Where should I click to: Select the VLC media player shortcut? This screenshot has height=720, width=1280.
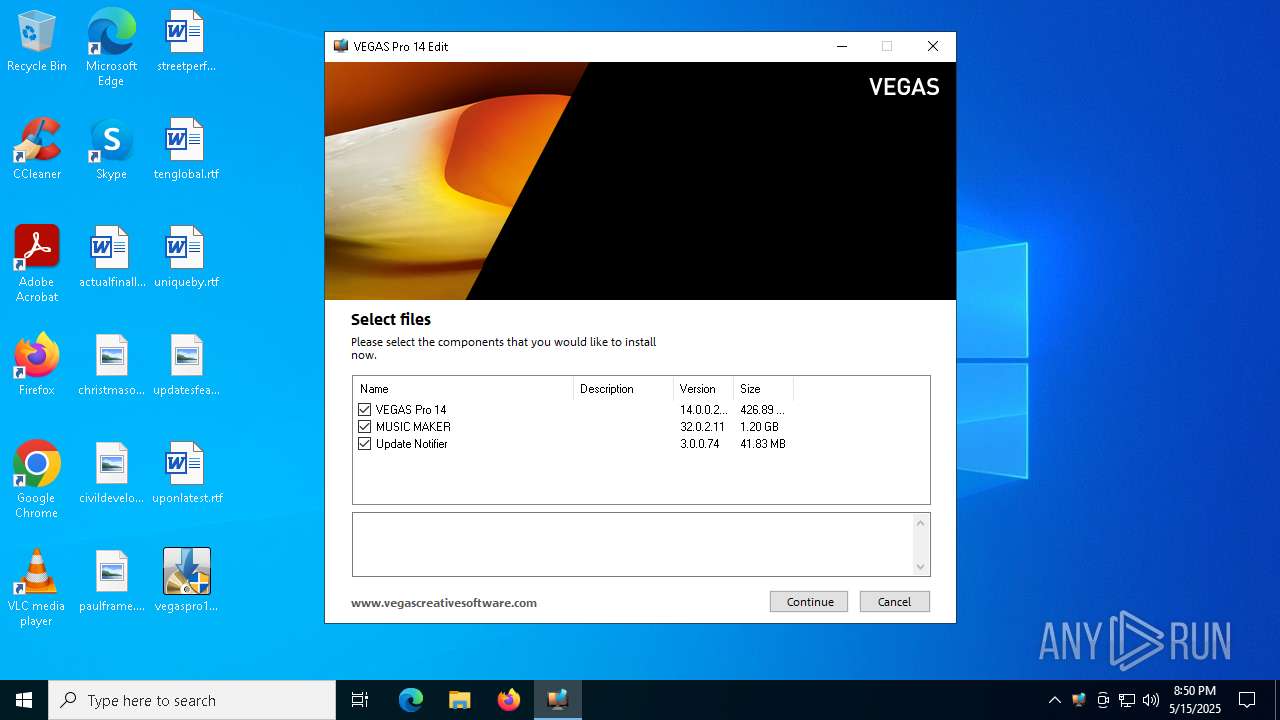click(37, 588)
